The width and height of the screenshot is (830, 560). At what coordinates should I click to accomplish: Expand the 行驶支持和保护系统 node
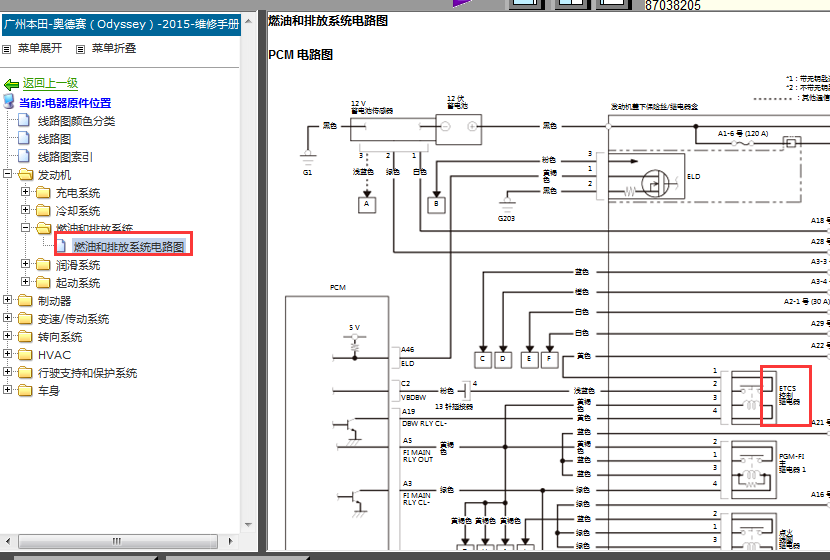pos(7,372)
